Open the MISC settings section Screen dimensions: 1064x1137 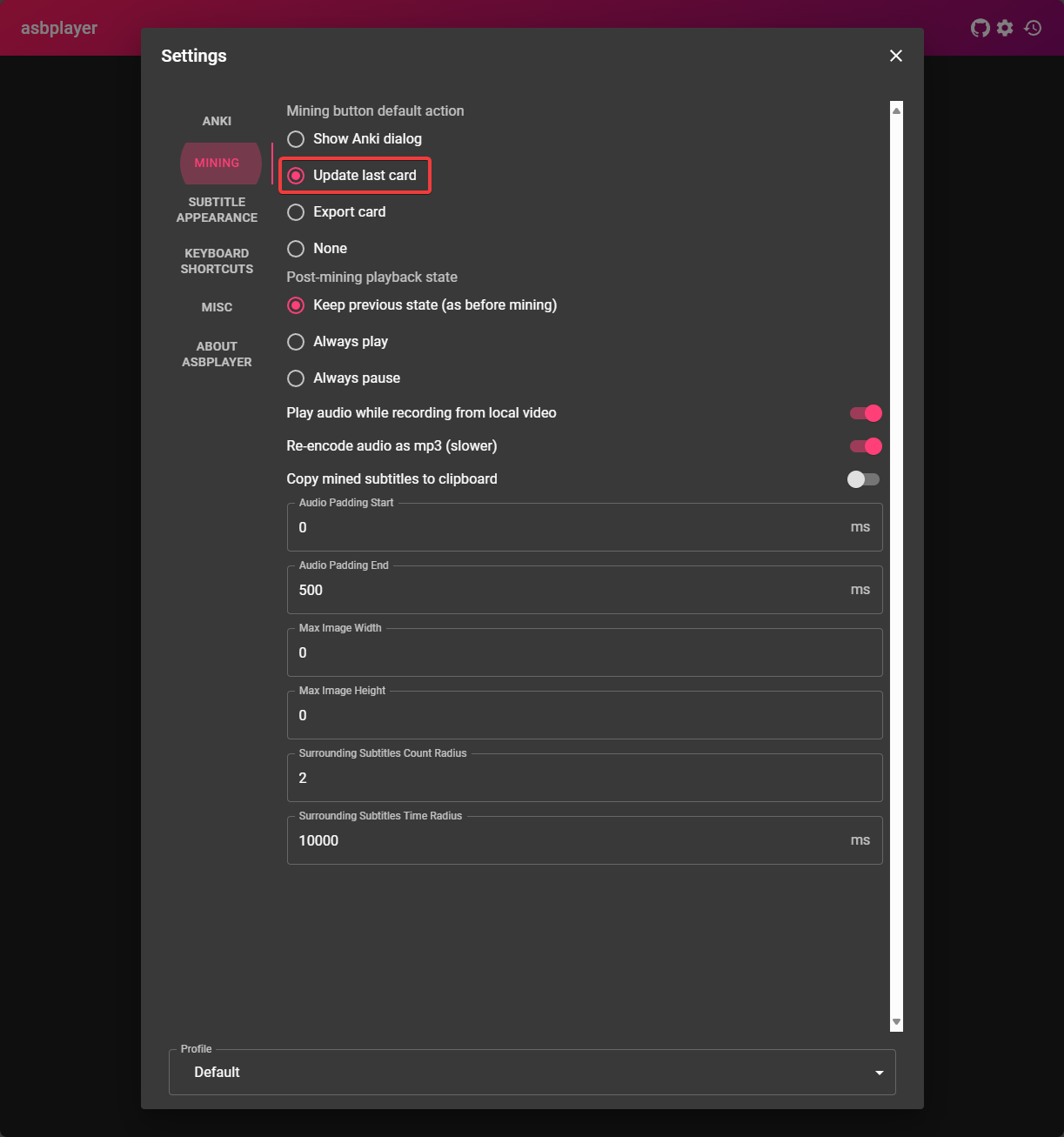coord(217,306)
